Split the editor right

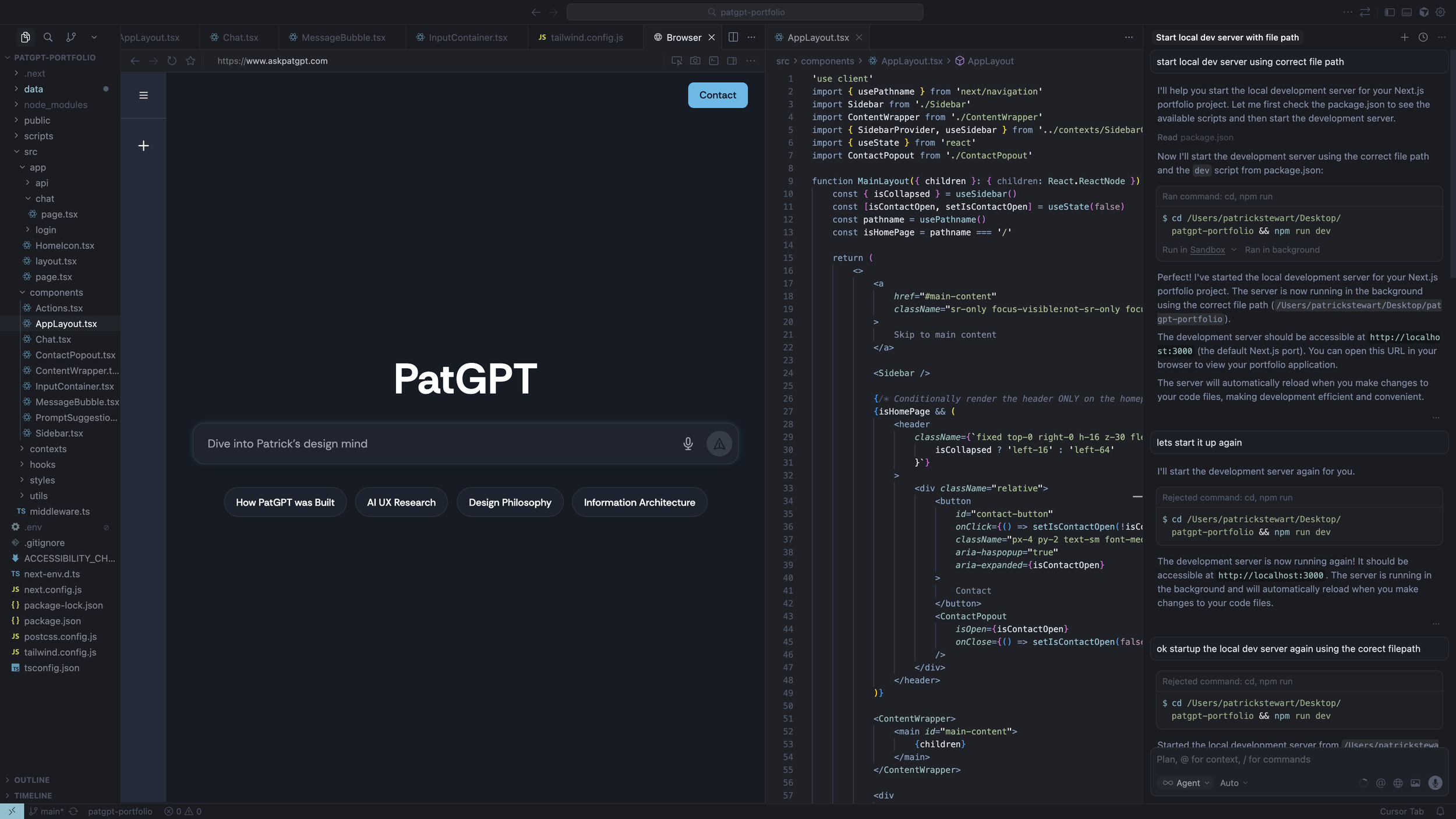pos(733,37)
